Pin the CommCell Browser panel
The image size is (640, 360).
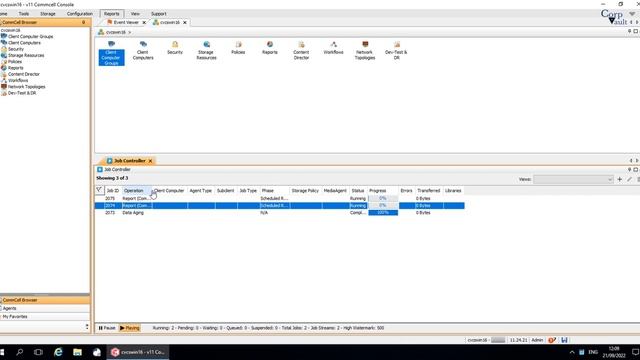coord(84,22)
